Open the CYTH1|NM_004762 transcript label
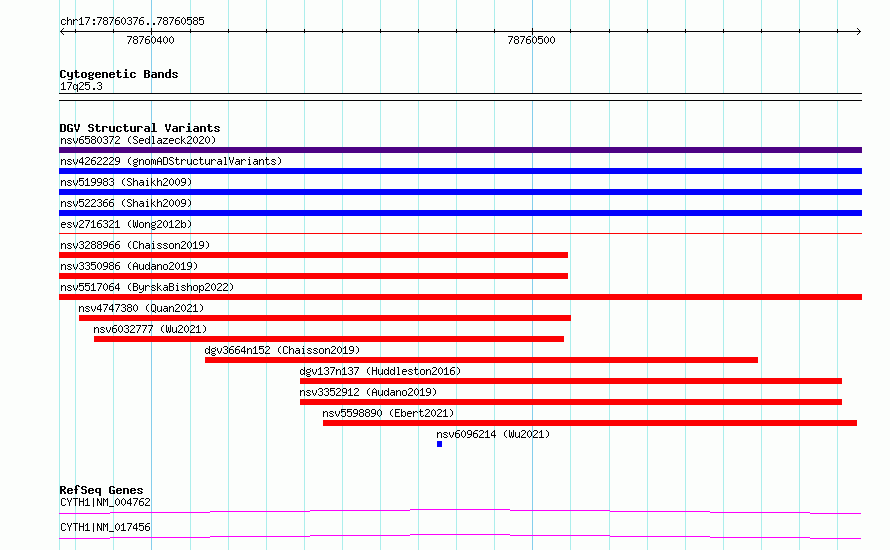 pyautogui.click(x=106, y=502)
